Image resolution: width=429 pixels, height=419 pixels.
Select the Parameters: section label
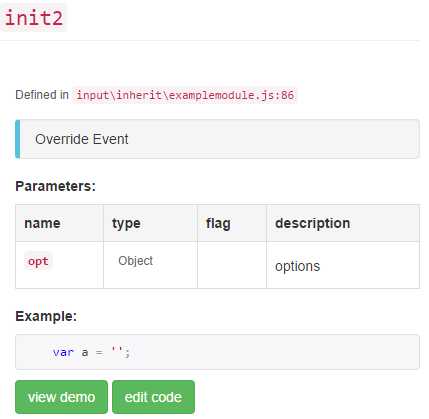click(56, 186)
